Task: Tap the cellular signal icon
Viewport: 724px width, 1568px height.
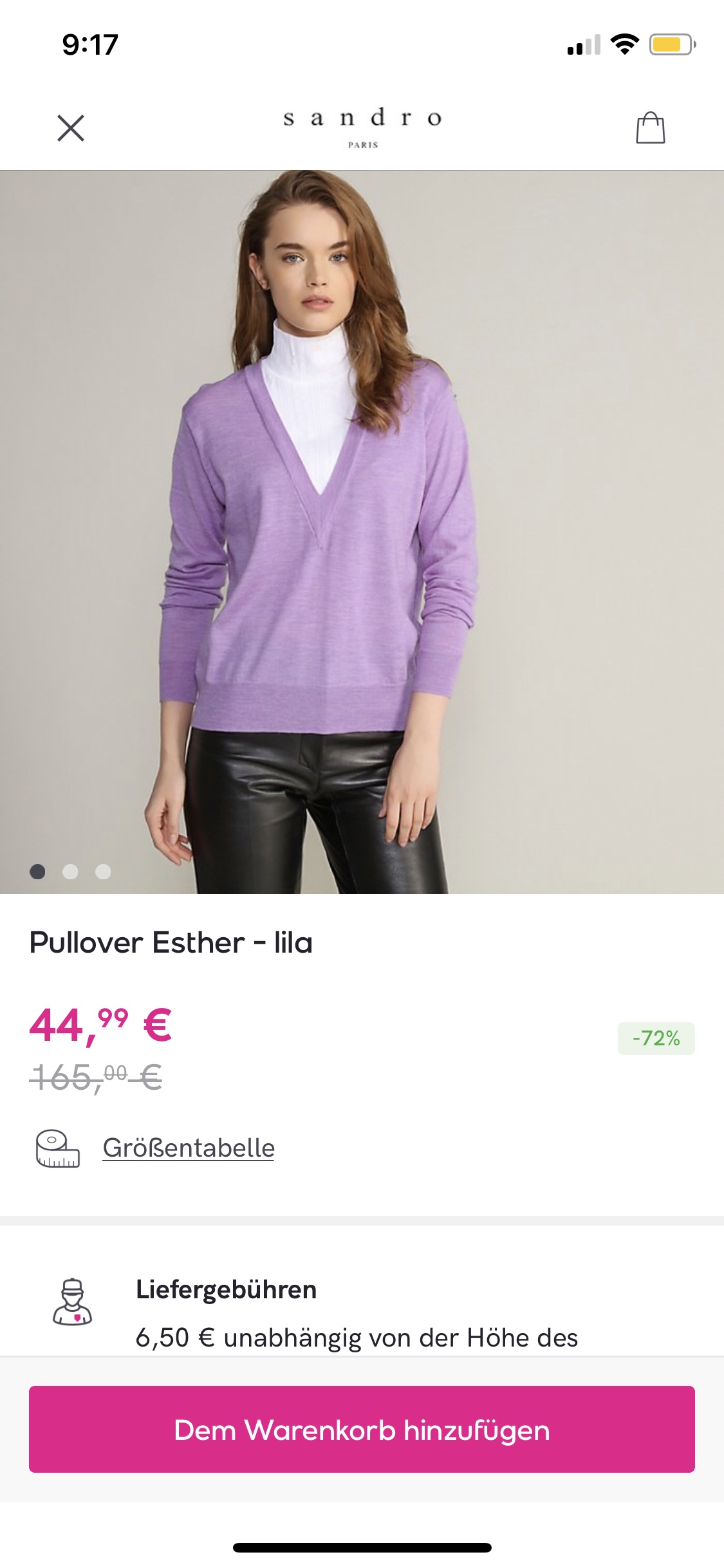Action: (584, 44)
